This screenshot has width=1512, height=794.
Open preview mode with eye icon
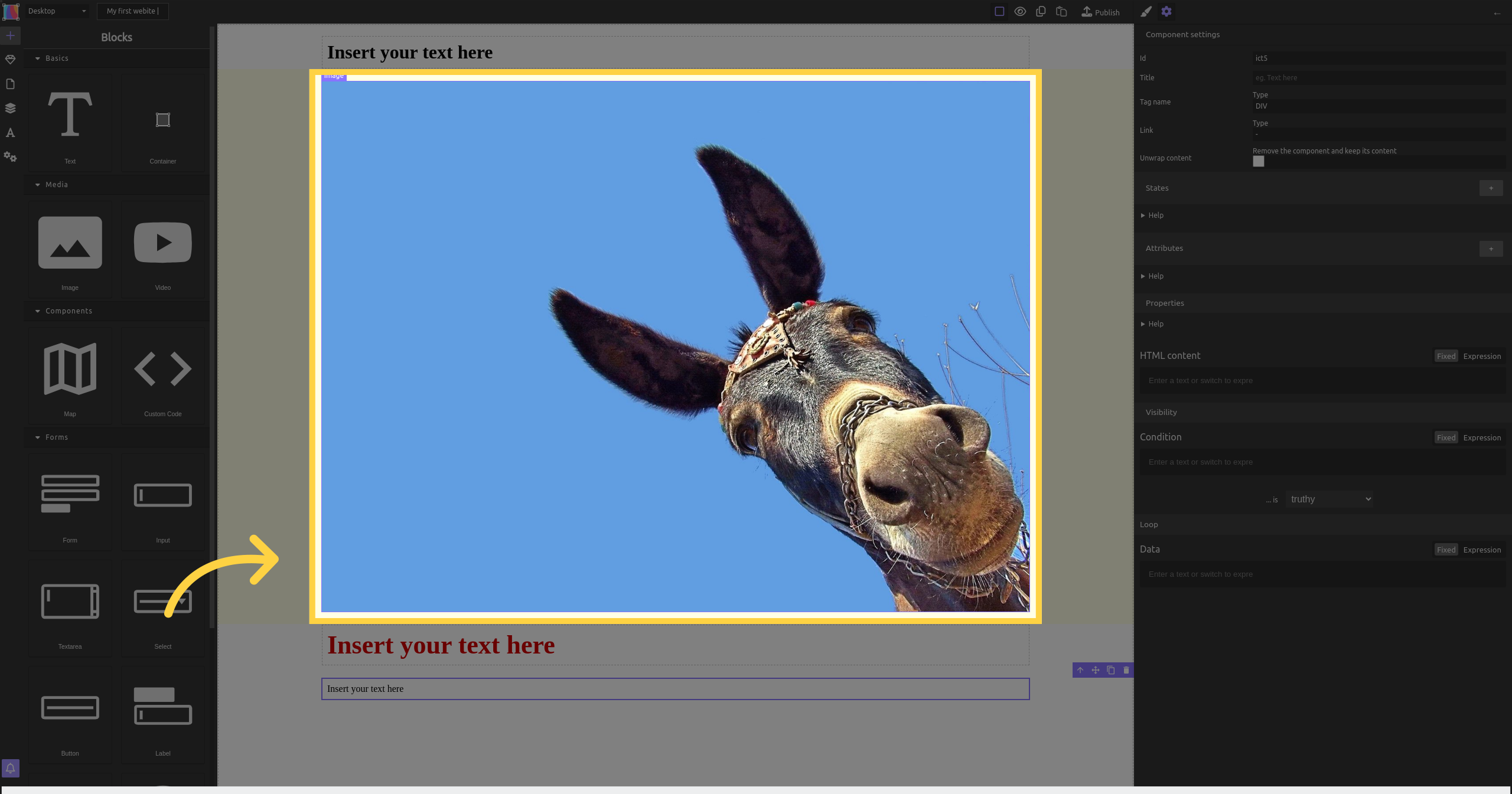pos(1020,11)
